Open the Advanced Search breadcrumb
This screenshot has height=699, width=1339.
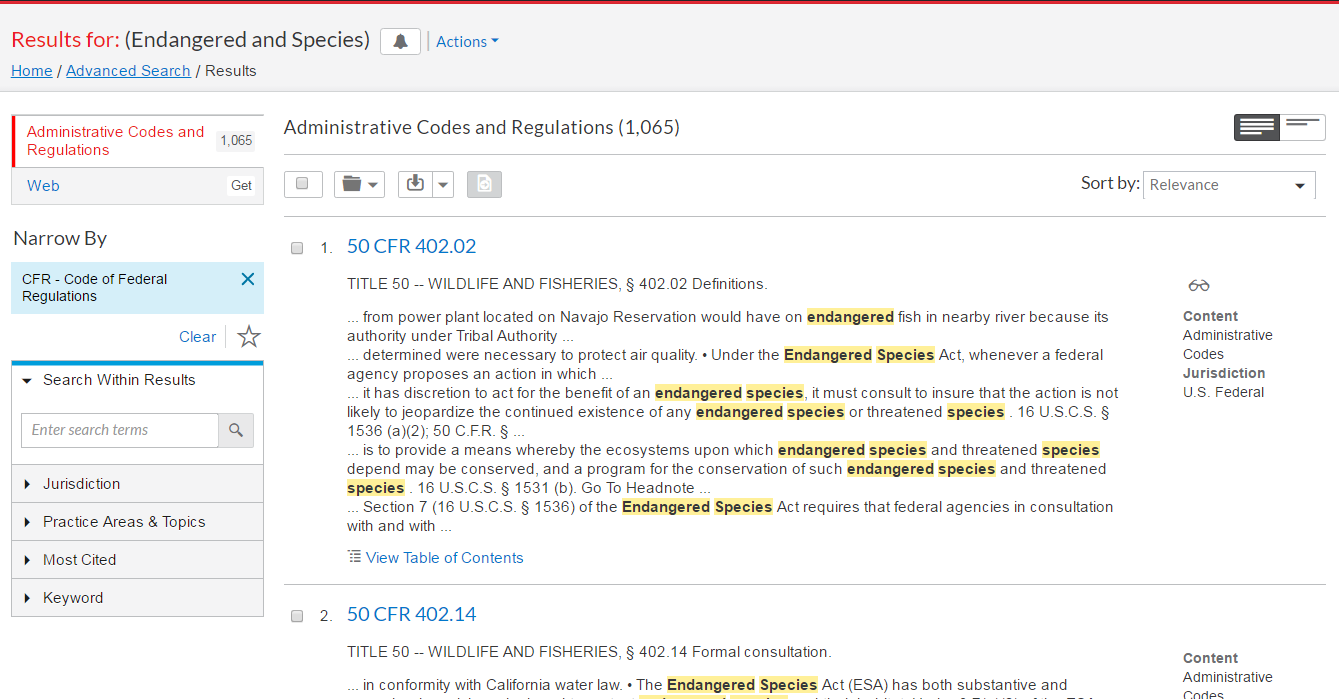coord(128,70)
